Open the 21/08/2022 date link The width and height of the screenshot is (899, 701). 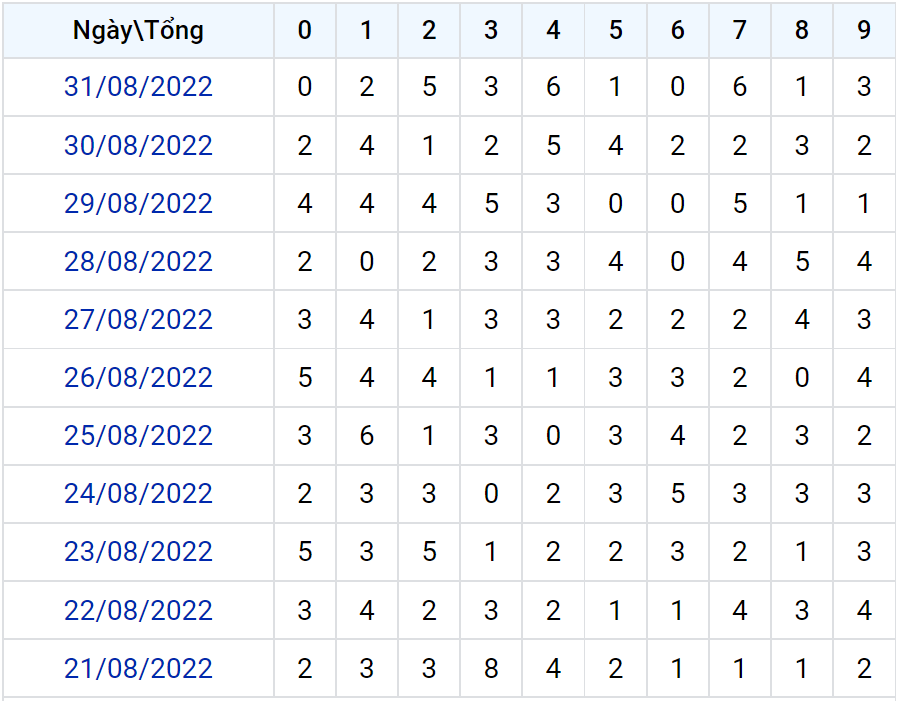[x=138, y=668]
